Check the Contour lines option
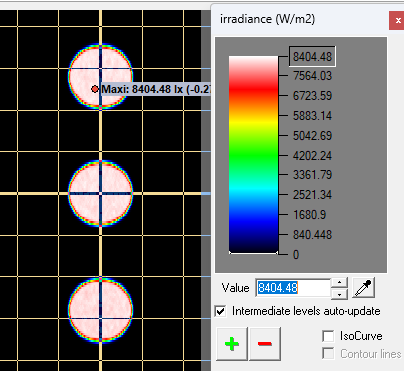Screen dimensions: 404x371 point(328,354)
